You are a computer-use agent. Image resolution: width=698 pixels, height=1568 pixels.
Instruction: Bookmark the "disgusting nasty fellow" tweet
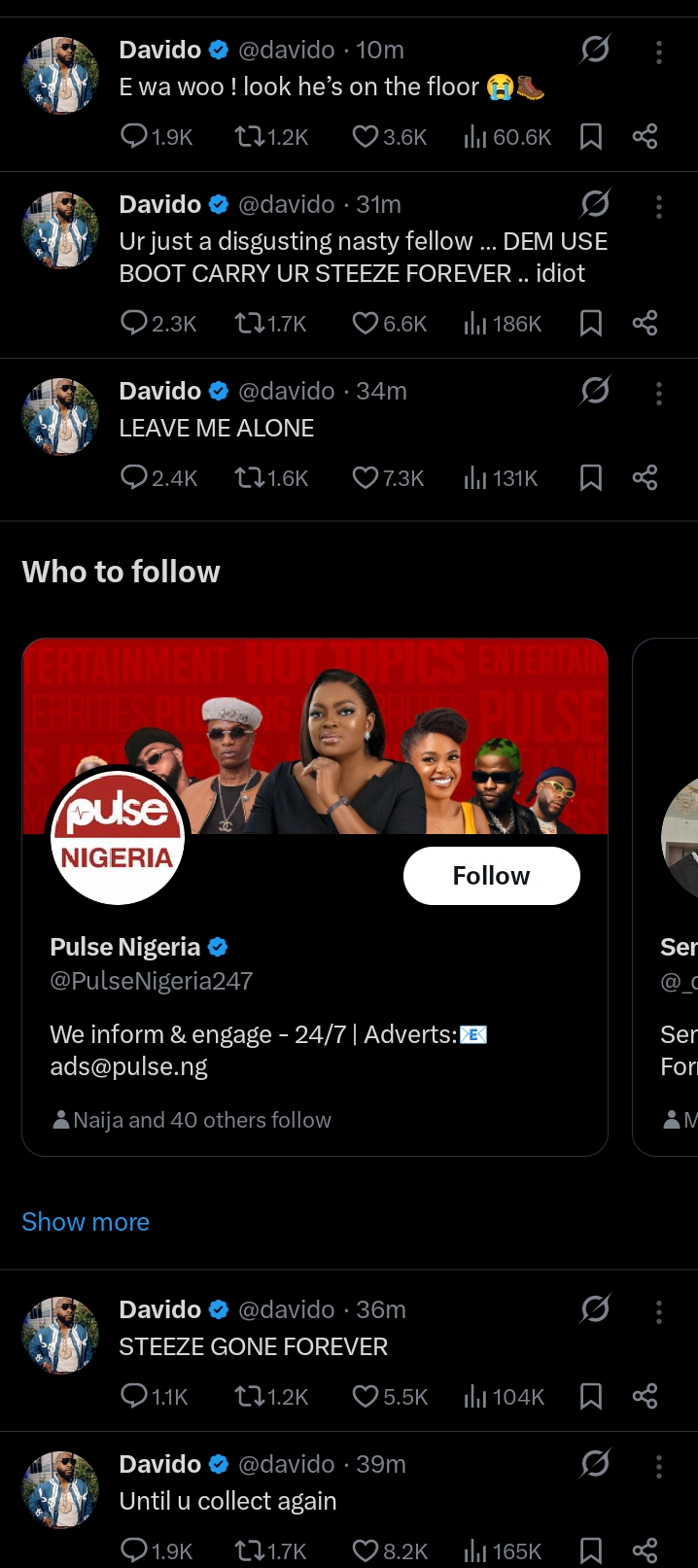click(x=590, y=323)
